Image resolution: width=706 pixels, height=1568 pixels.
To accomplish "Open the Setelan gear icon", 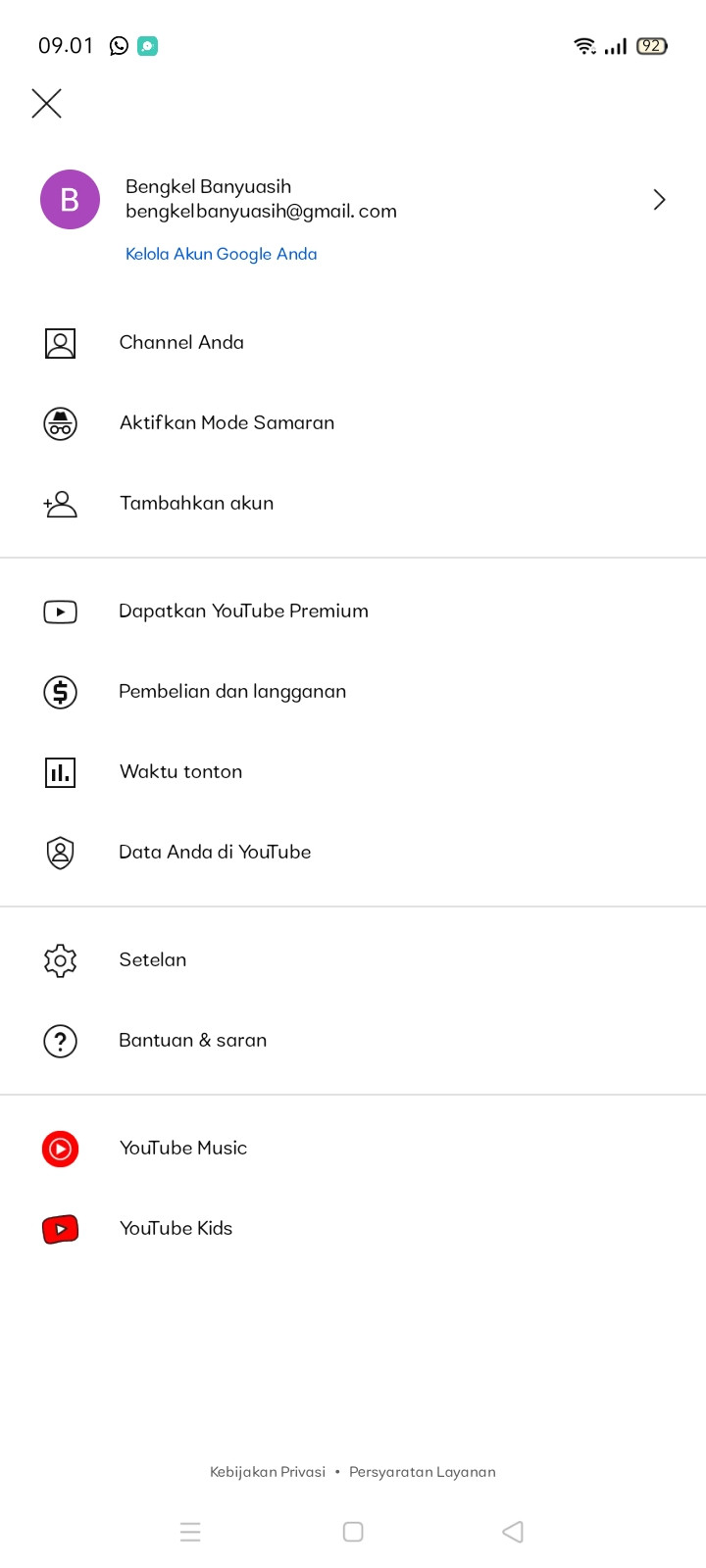I will (x=60, y=960).
